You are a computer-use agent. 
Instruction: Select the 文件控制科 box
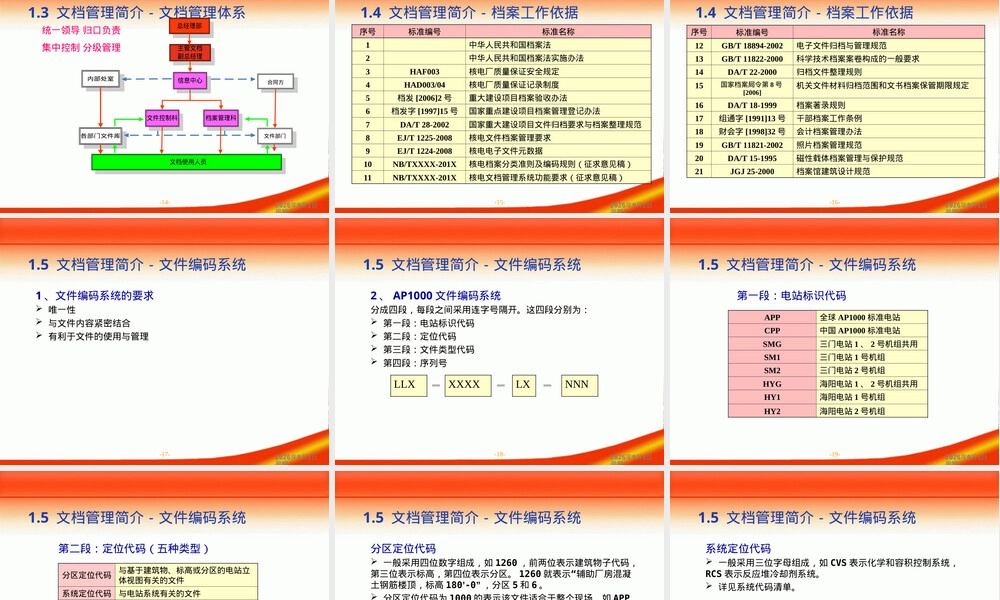tap(162, 118)
